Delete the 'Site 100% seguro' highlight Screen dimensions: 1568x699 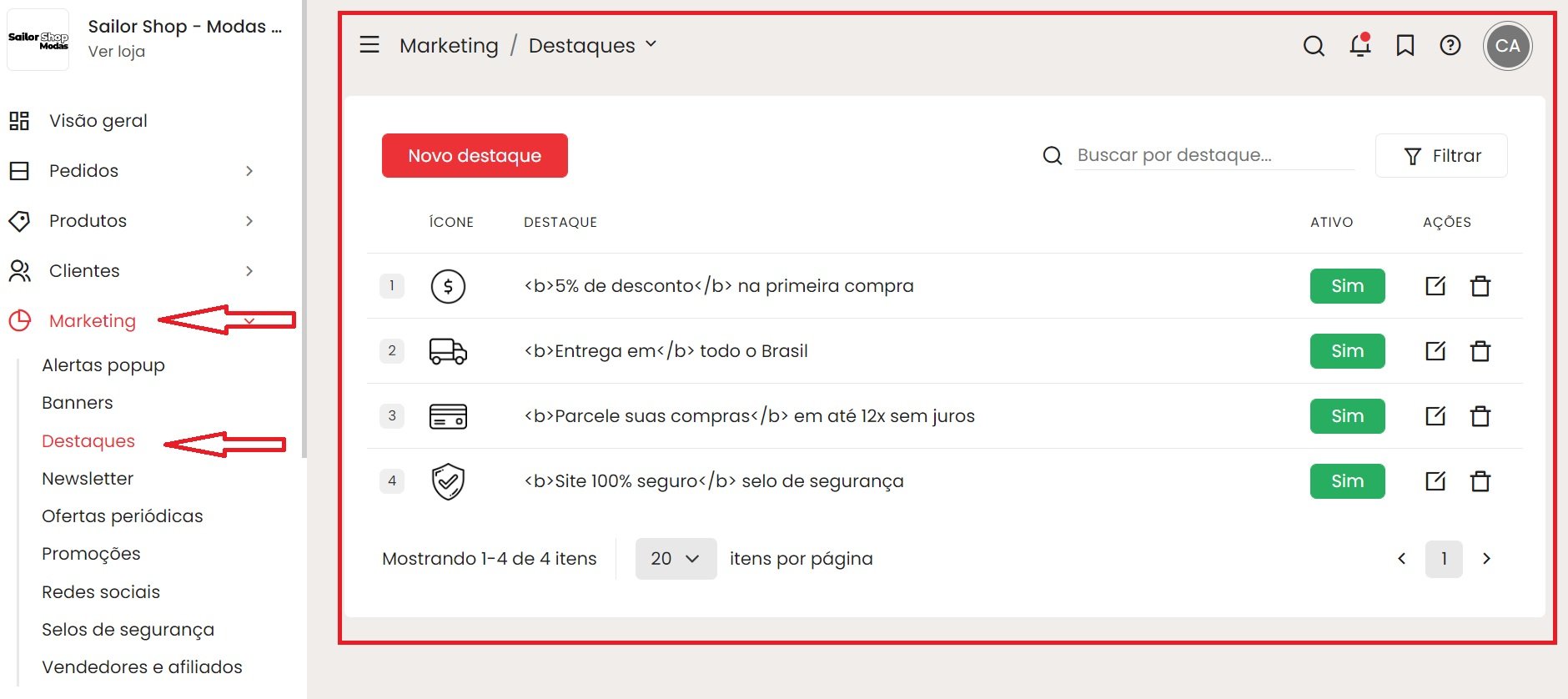1480,481
